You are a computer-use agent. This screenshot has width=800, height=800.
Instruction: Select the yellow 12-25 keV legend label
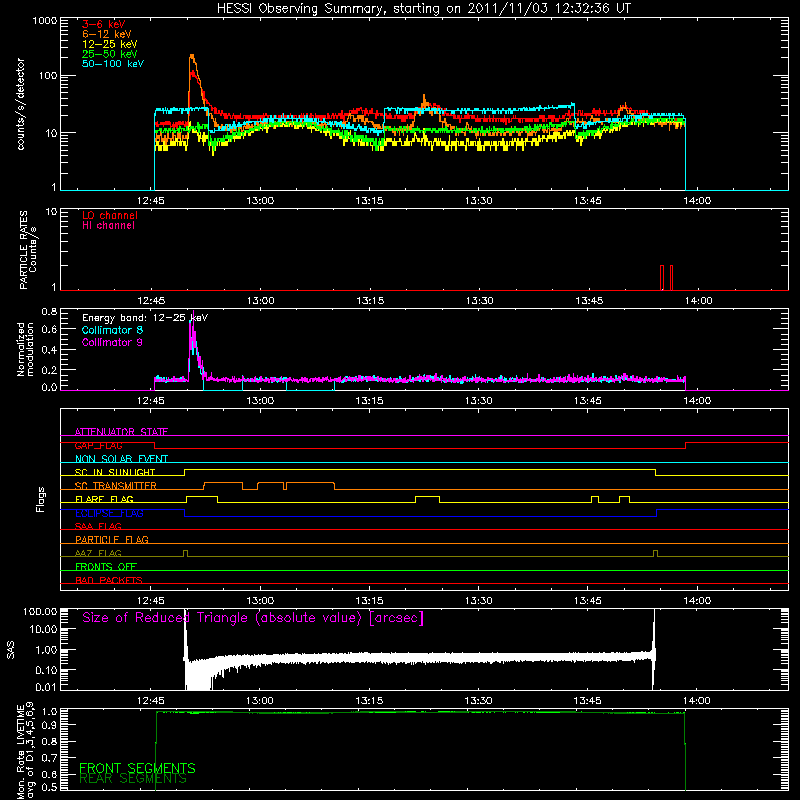(x=110, y=44)
